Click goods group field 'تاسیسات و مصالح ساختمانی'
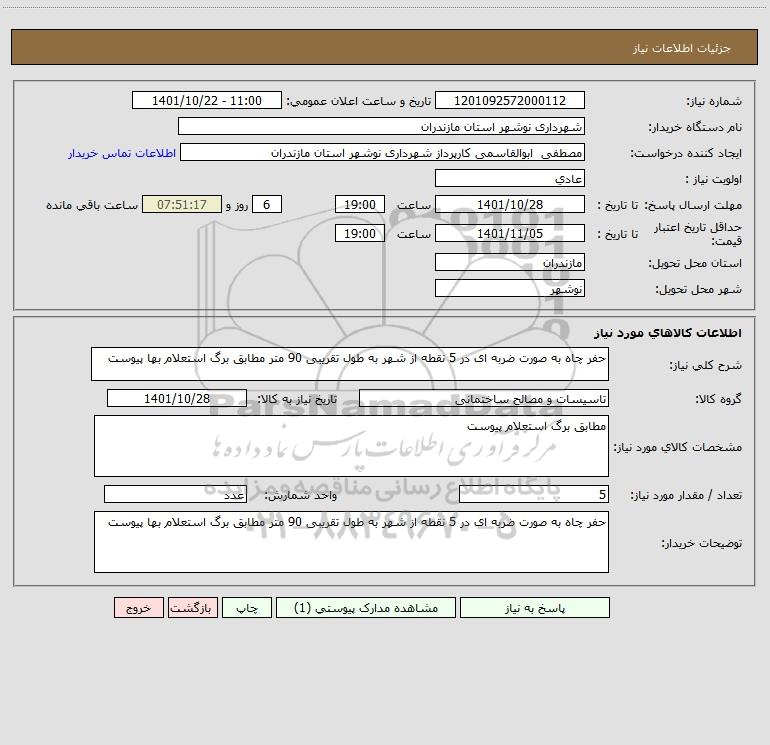Viewport: 770px width, 745px height. point(484,398)
